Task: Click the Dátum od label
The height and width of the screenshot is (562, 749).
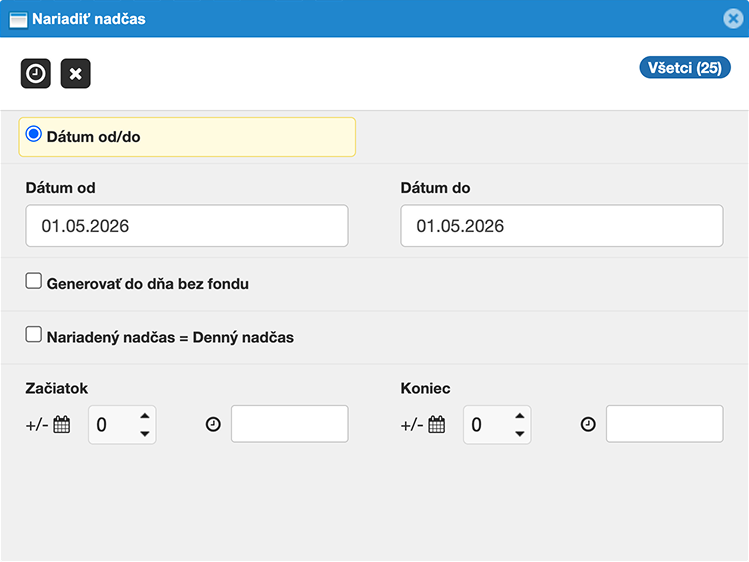Action: (x=60, y=188)
